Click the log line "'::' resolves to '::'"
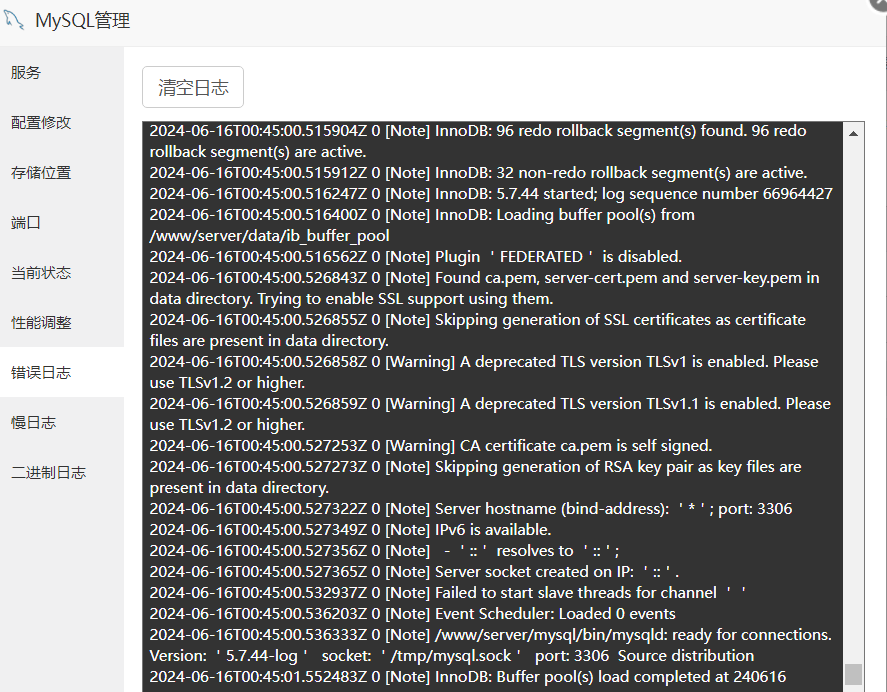Image resolution: width=887 pixels, height=692 pixels. (x=384, y=551)
